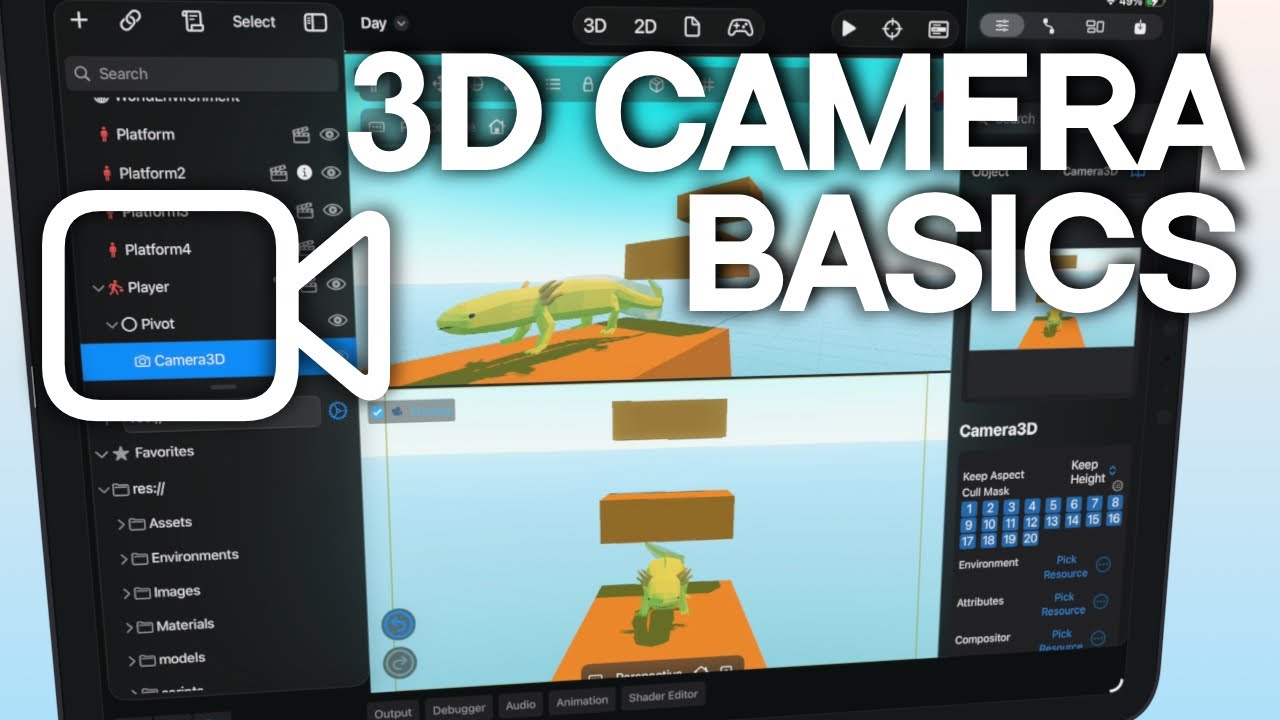
Task: Click the small round icon below Keep Height
Action: click(x=1117, y=486)
